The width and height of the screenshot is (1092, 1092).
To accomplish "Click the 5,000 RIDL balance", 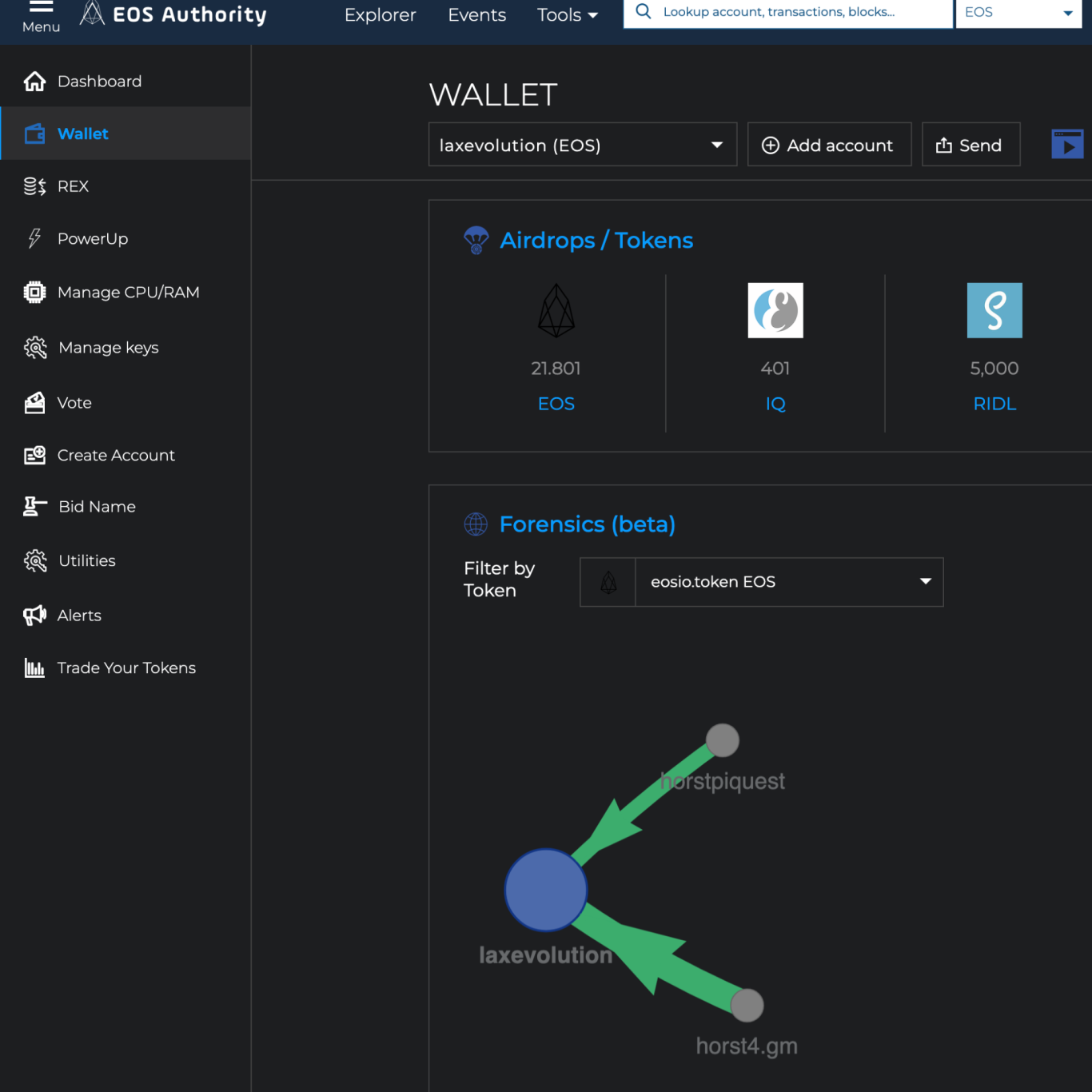I will point(994,369).
